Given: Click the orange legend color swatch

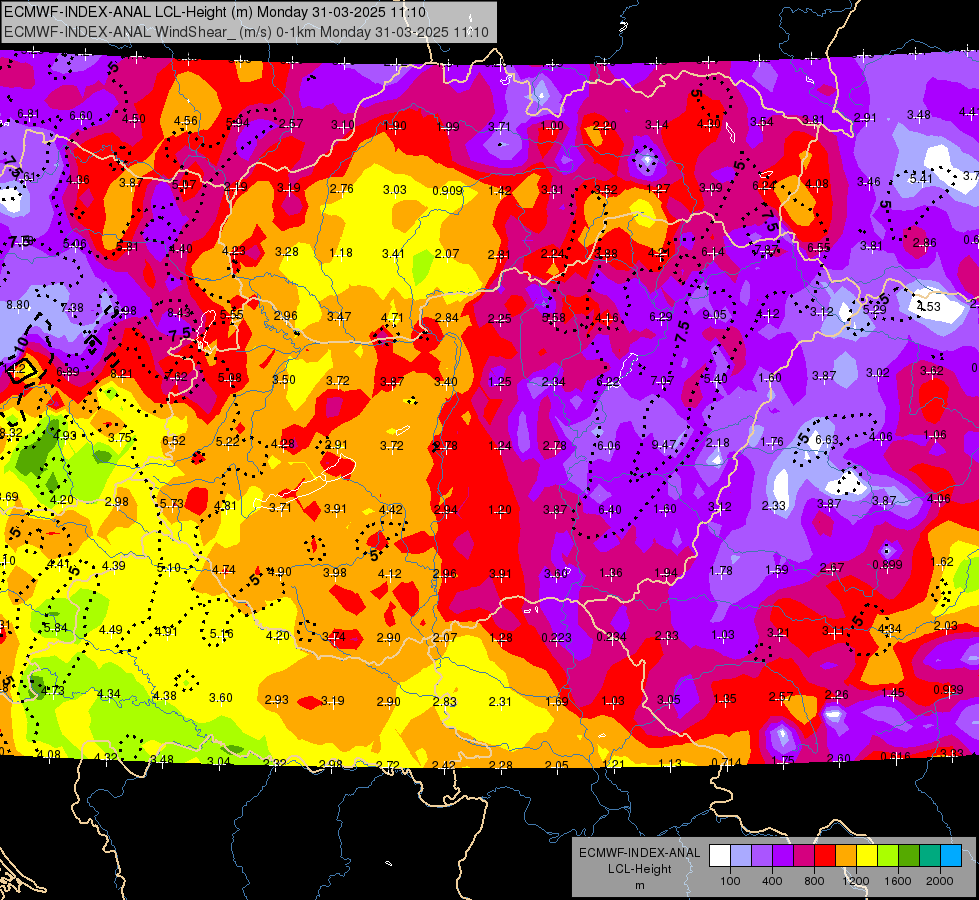Looking at the screenshot, I should 846,855.
